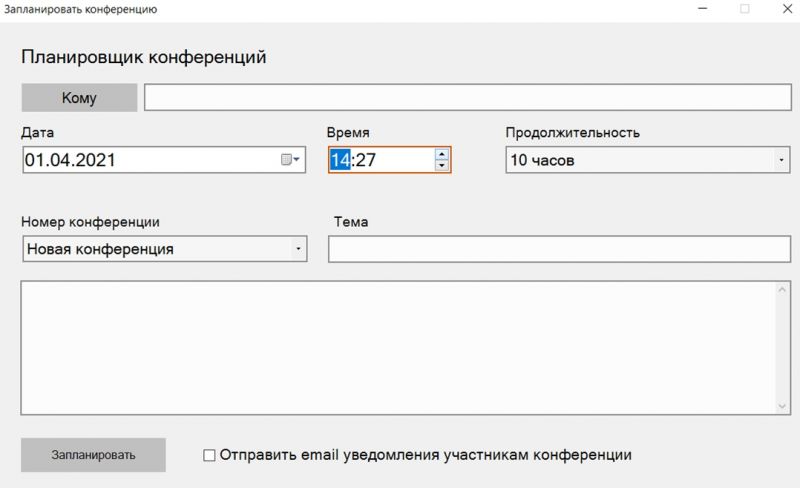The width and height of the screenshot is (800, 488).
Task: Click the Запланировать button
Action: (93, 455)
